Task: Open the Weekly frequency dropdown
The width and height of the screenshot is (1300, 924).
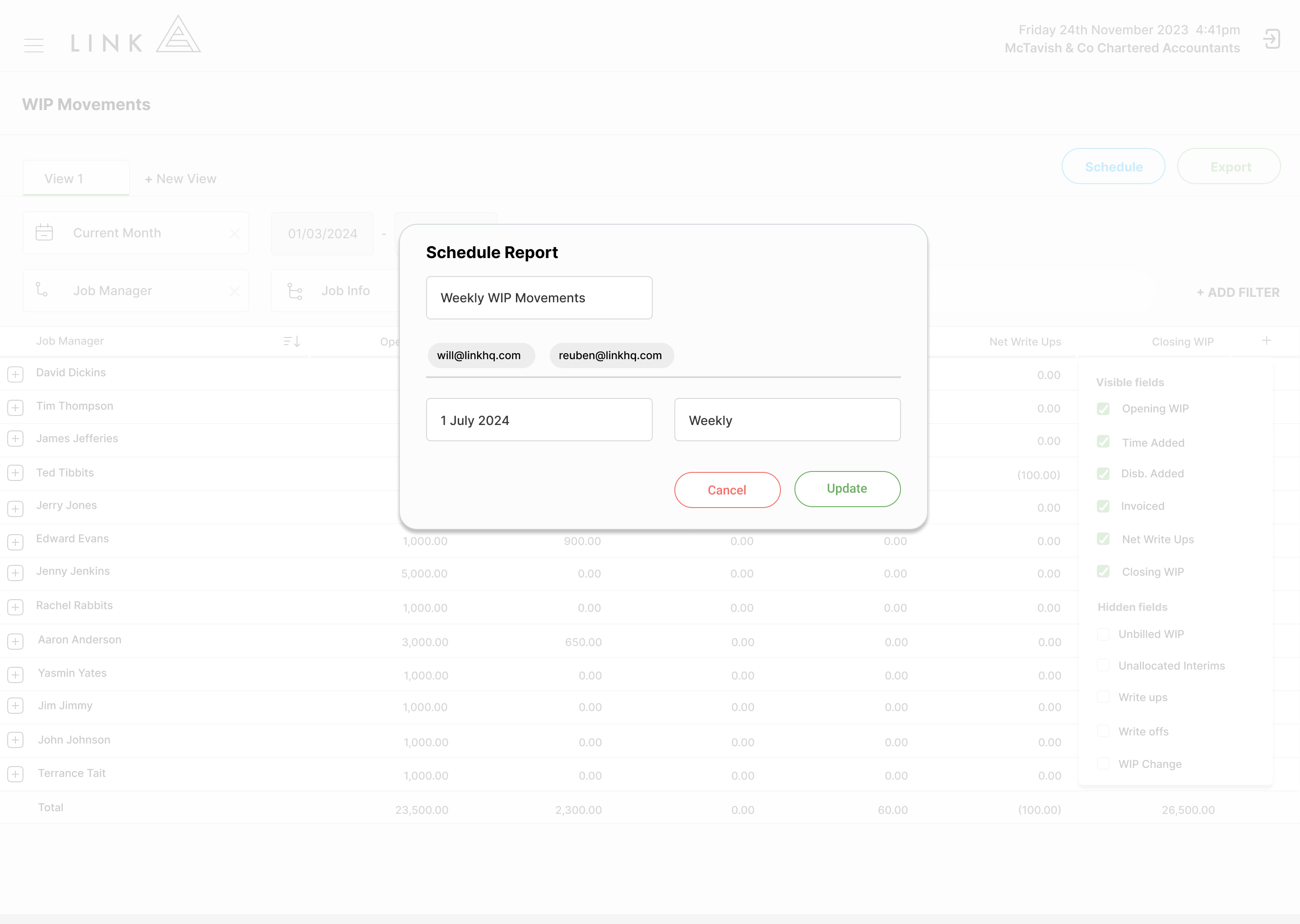Action: (x=787, y=420)
